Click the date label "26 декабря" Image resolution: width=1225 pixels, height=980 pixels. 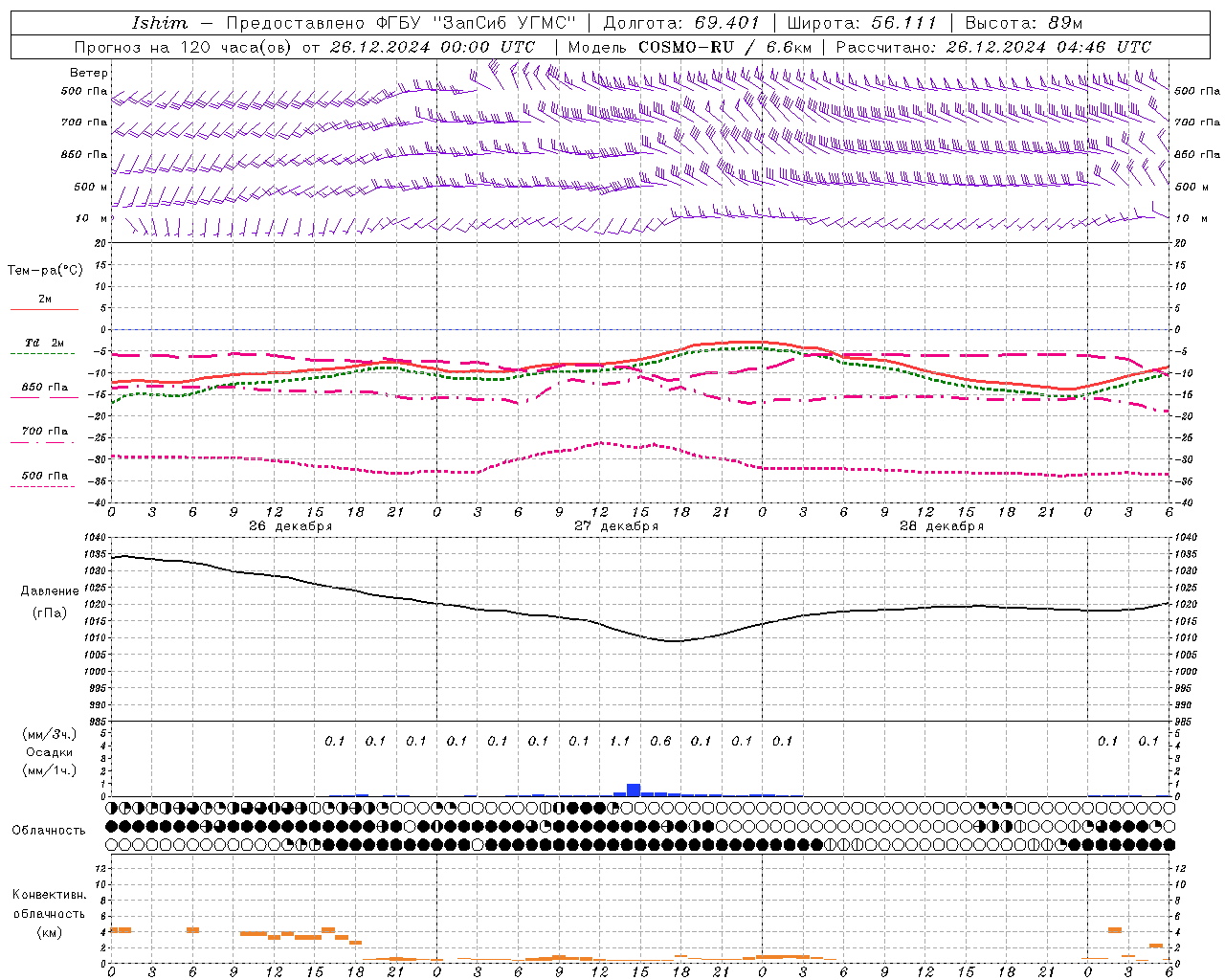291,526
